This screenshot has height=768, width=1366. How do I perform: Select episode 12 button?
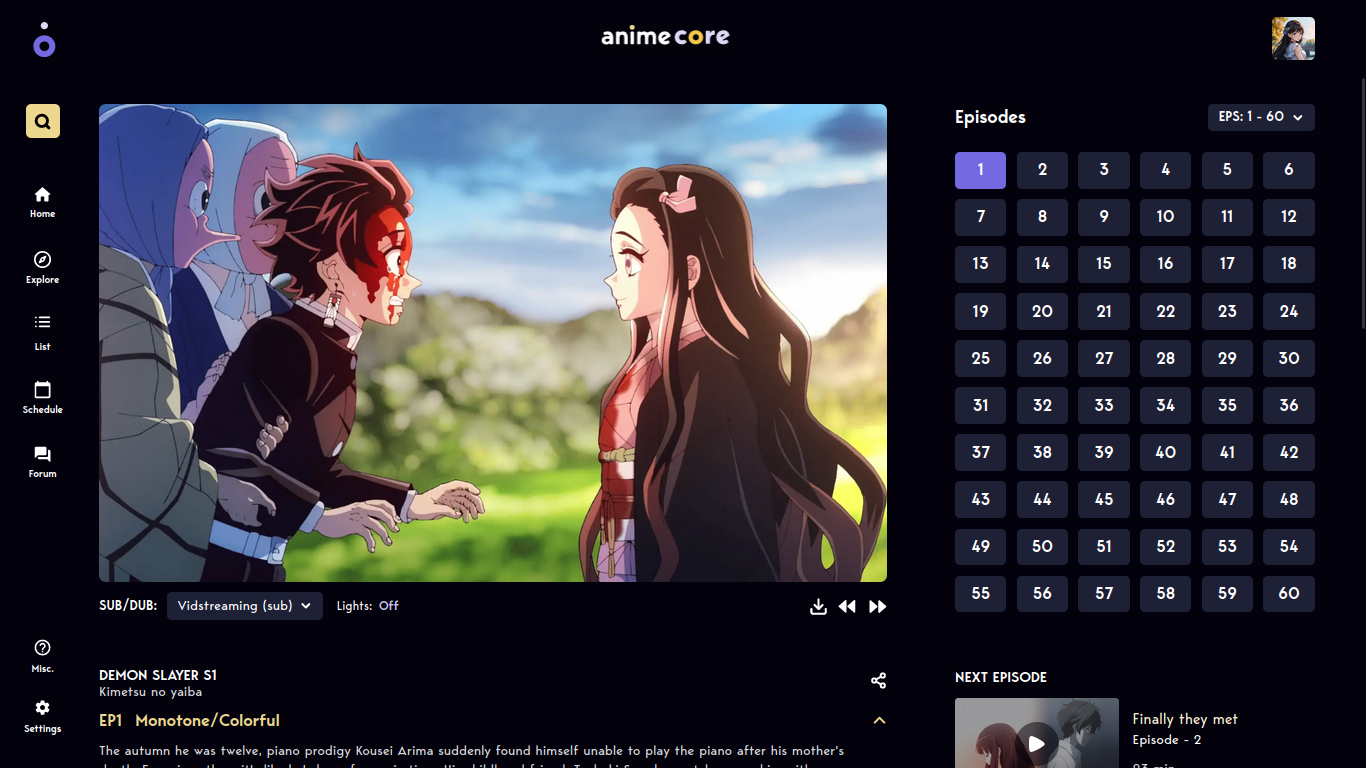coord(1289,217)
